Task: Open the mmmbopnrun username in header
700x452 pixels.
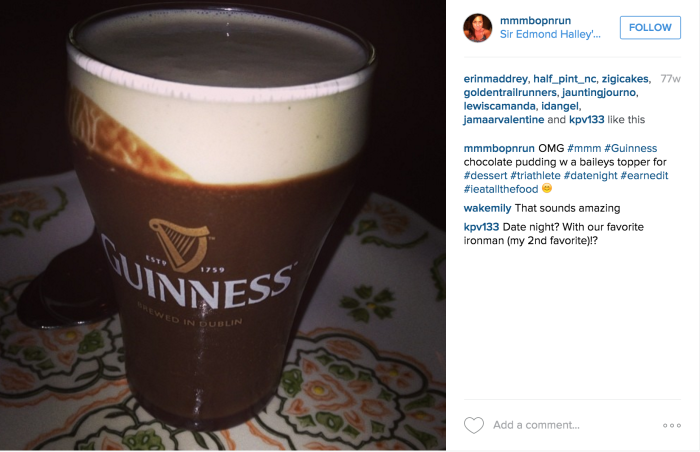Action: point(535,20)
